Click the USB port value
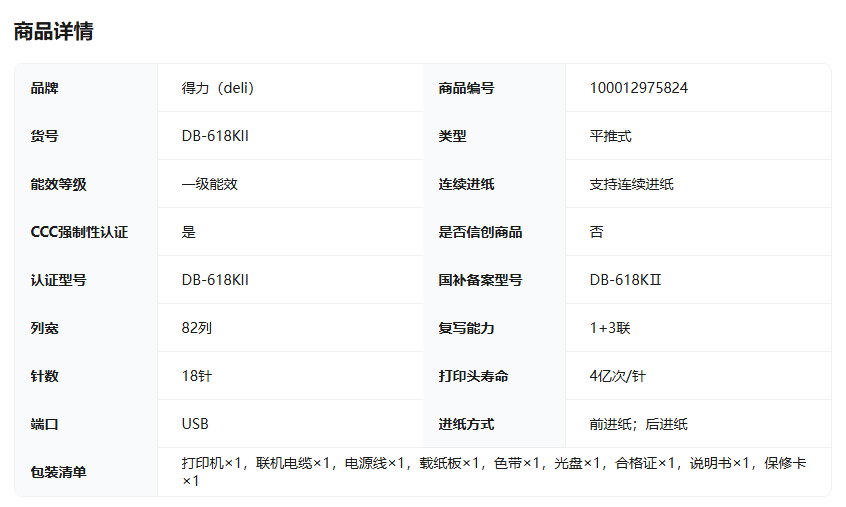The image size is (846, 507). tap(195, 424)
